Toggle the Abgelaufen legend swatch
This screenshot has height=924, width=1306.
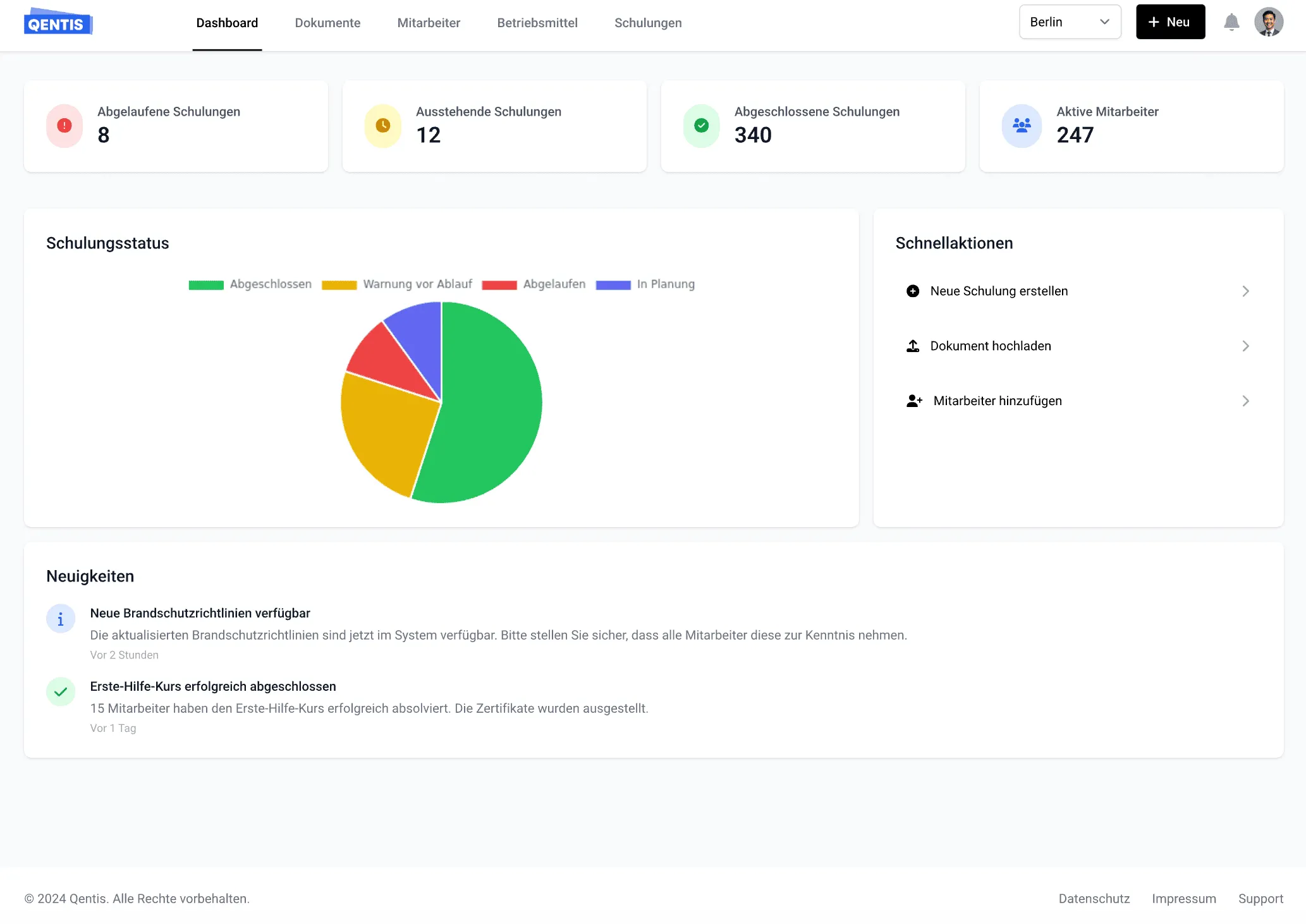499,285
